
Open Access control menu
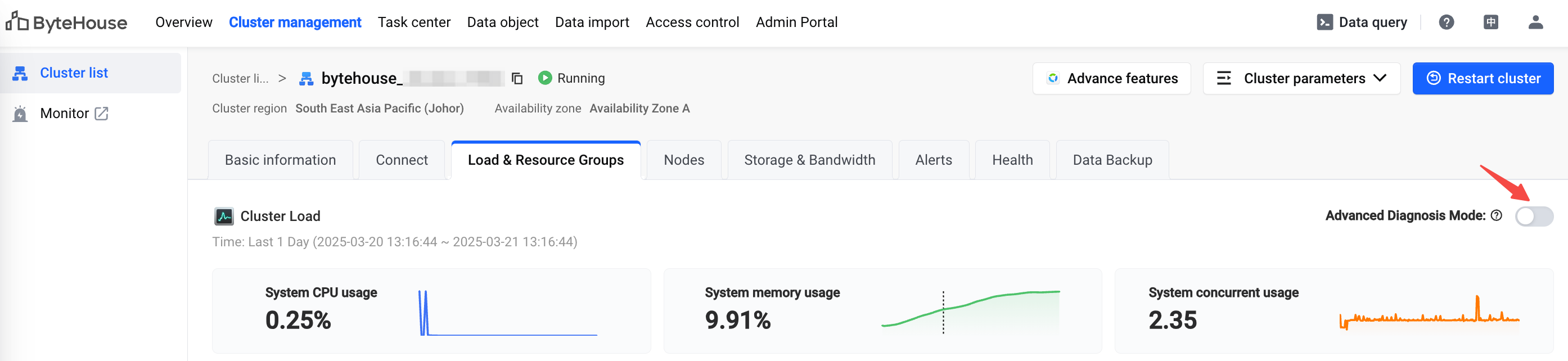tap(692, 22)
